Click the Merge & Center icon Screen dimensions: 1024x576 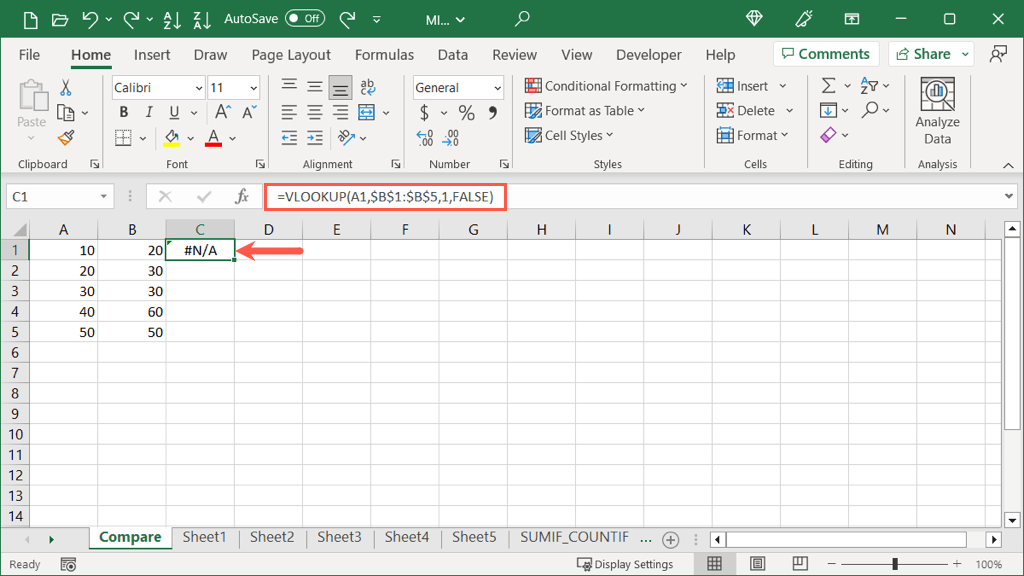click(x=366, y=113)
